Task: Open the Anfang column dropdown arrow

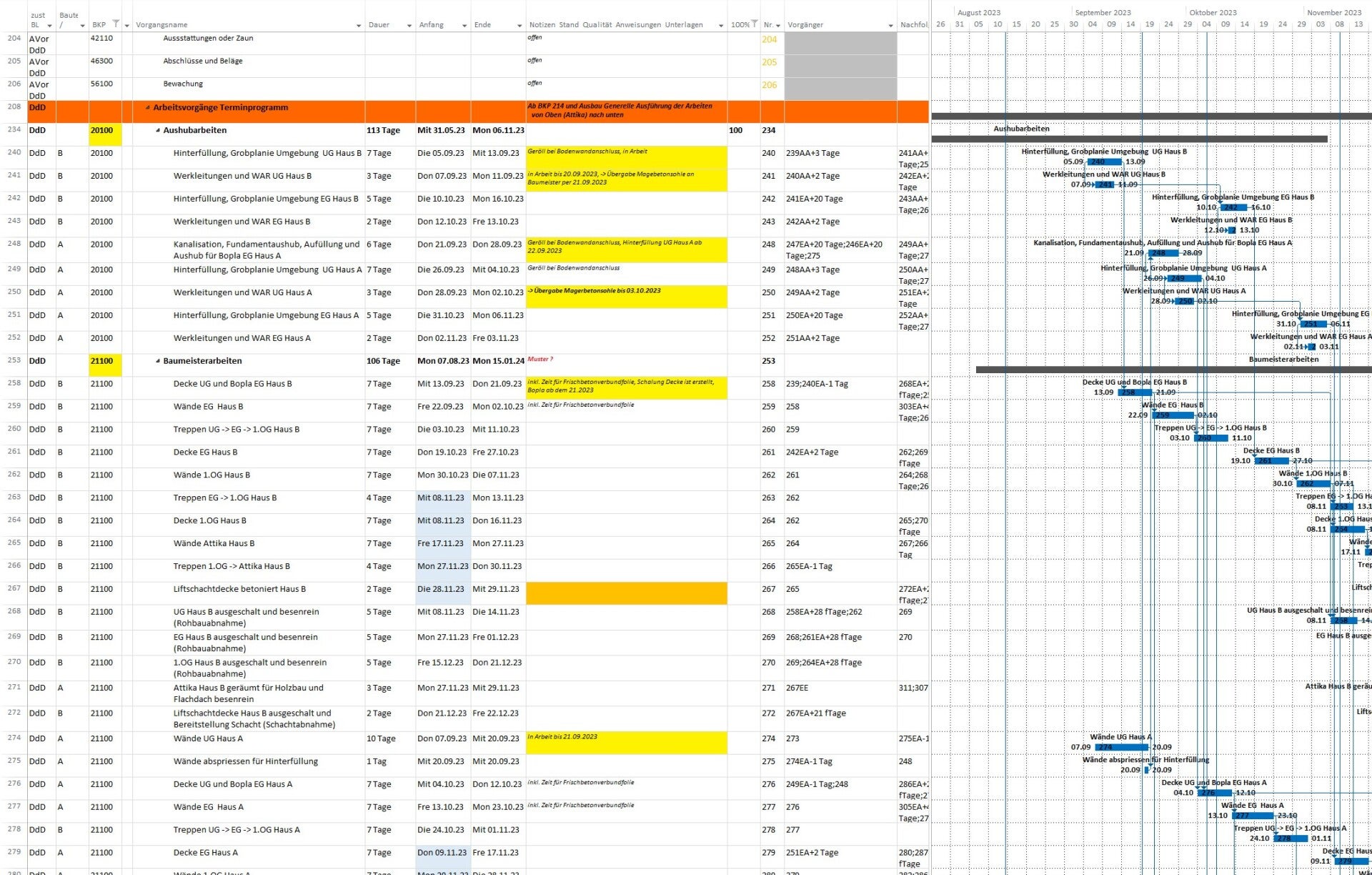Action: click(464, 26)
